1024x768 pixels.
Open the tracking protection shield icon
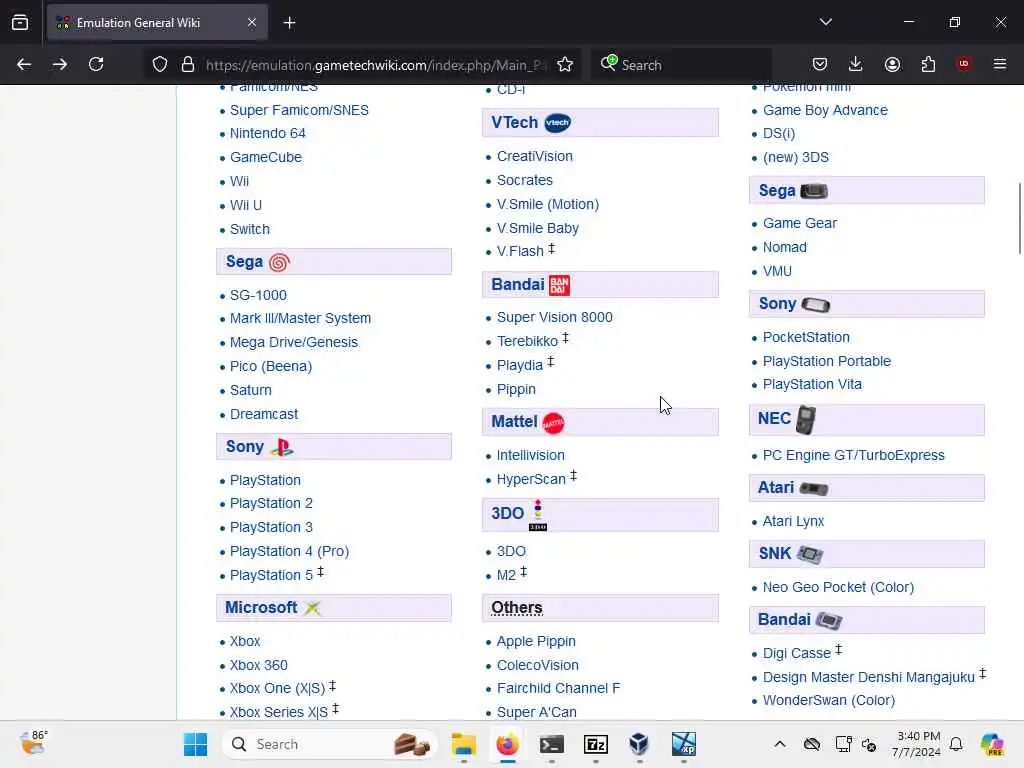(x=160, y=64)
